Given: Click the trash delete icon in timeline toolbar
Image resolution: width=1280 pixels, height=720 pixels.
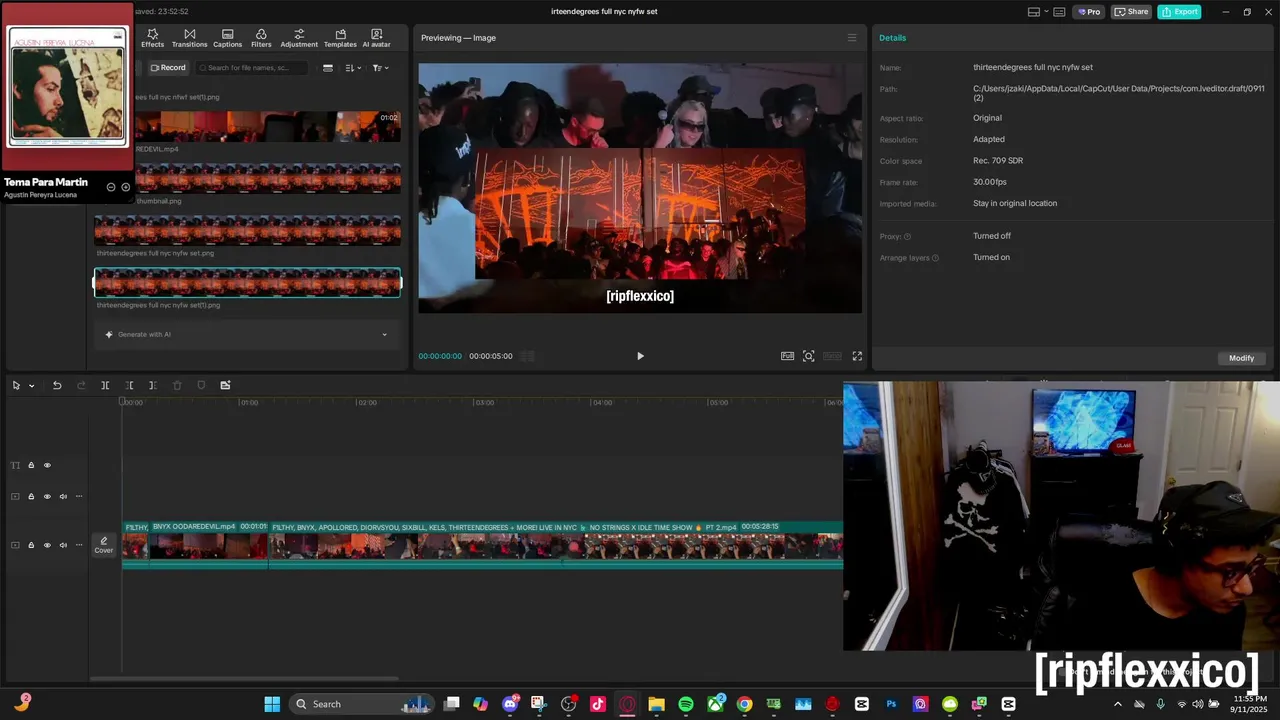Looking at the screenshot, I should point(177,385).
